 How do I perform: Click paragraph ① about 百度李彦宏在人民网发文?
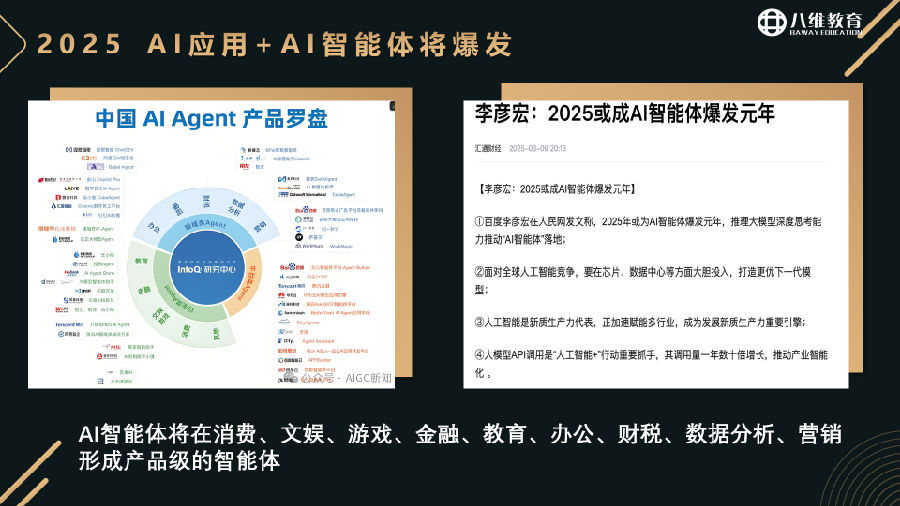648,231
